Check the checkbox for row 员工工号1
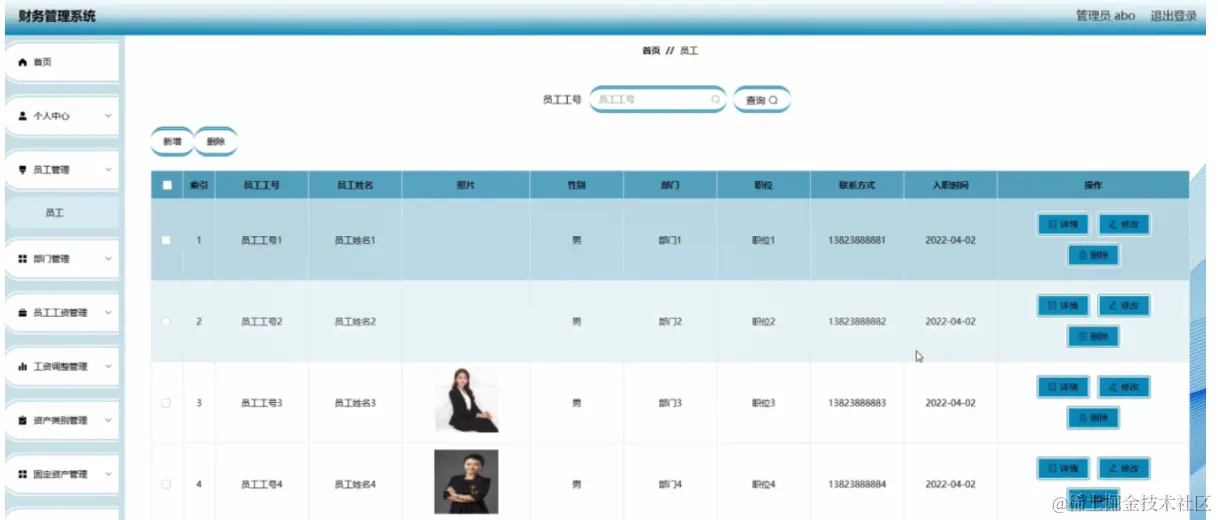The height and width of the screenshot is (520, 1218). click(166, 240)
